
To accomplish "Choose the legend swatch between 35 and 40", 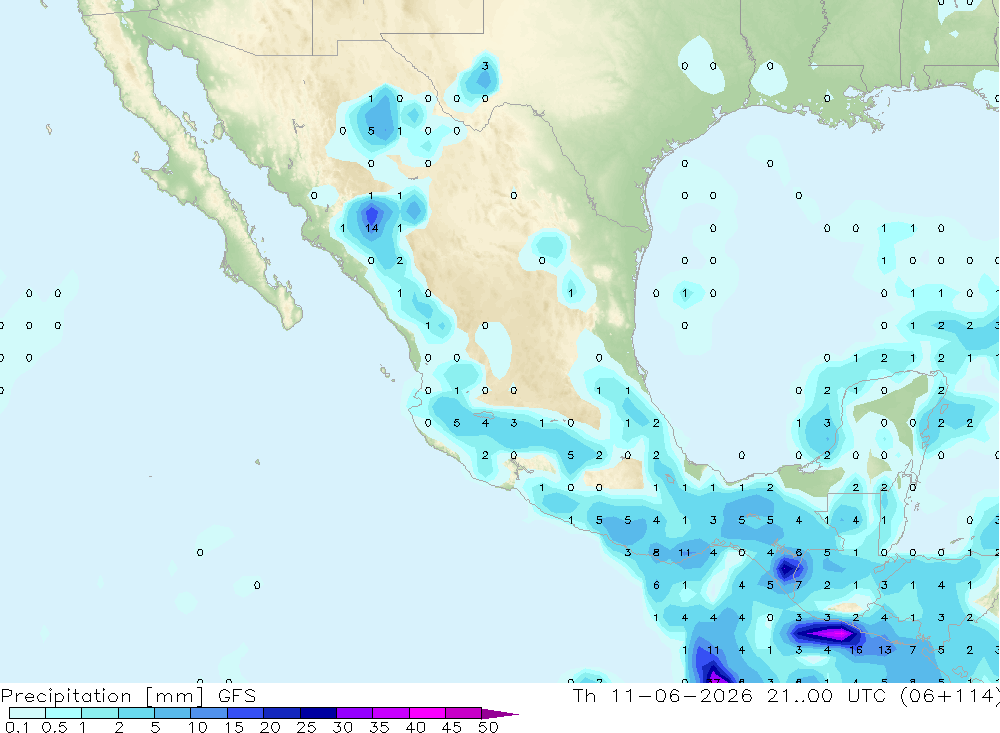I will click(391, 713).
